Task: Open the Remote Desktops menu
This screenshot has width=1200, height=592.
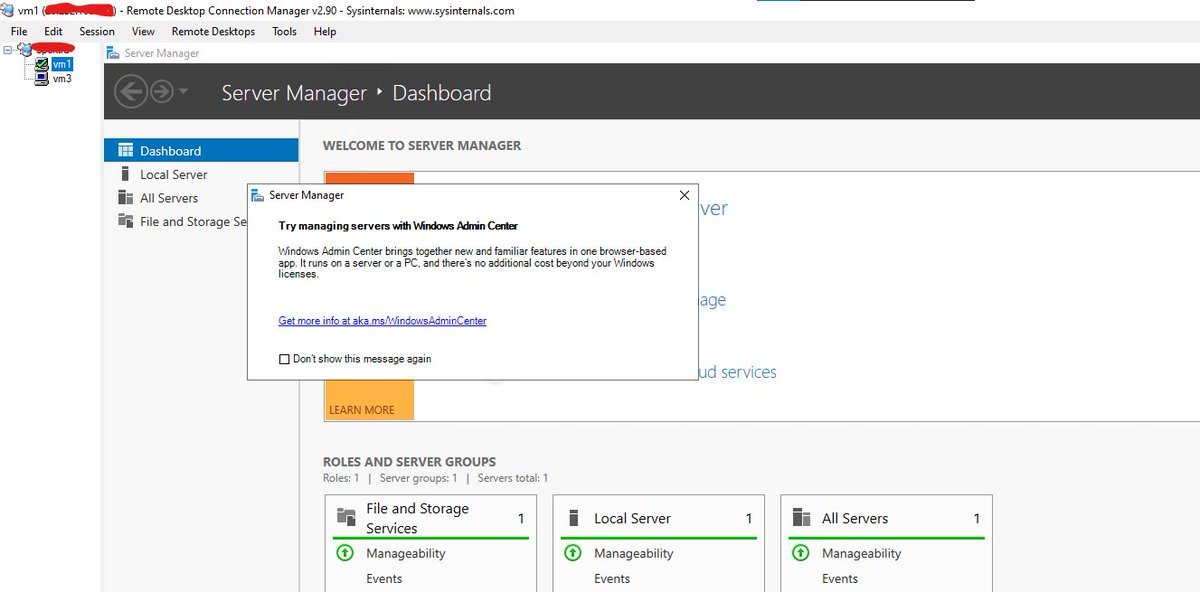Action: click(213, 31)
